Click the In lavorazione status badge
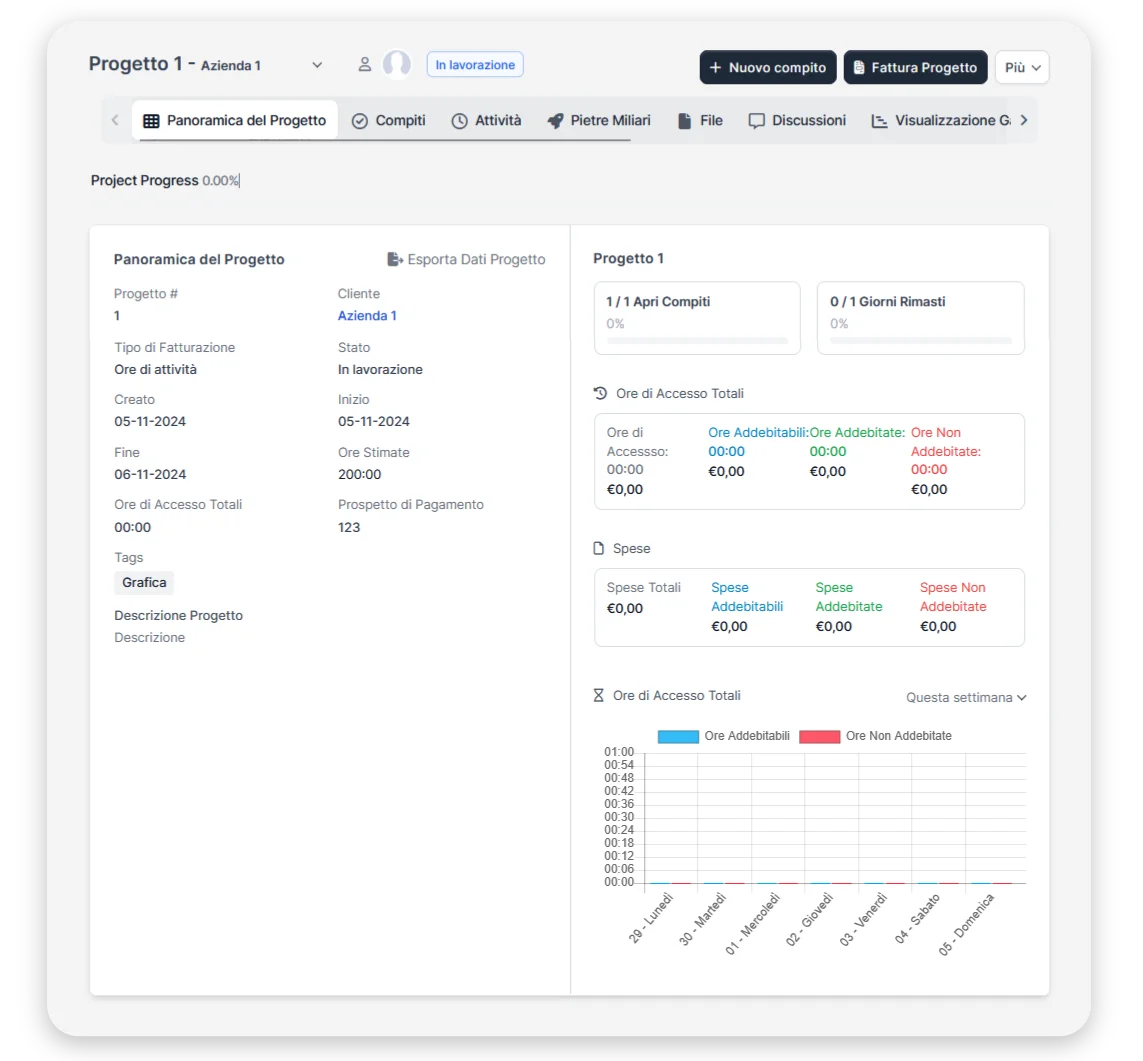This screenshot has width=1143, height=1061. click(475, 65)
